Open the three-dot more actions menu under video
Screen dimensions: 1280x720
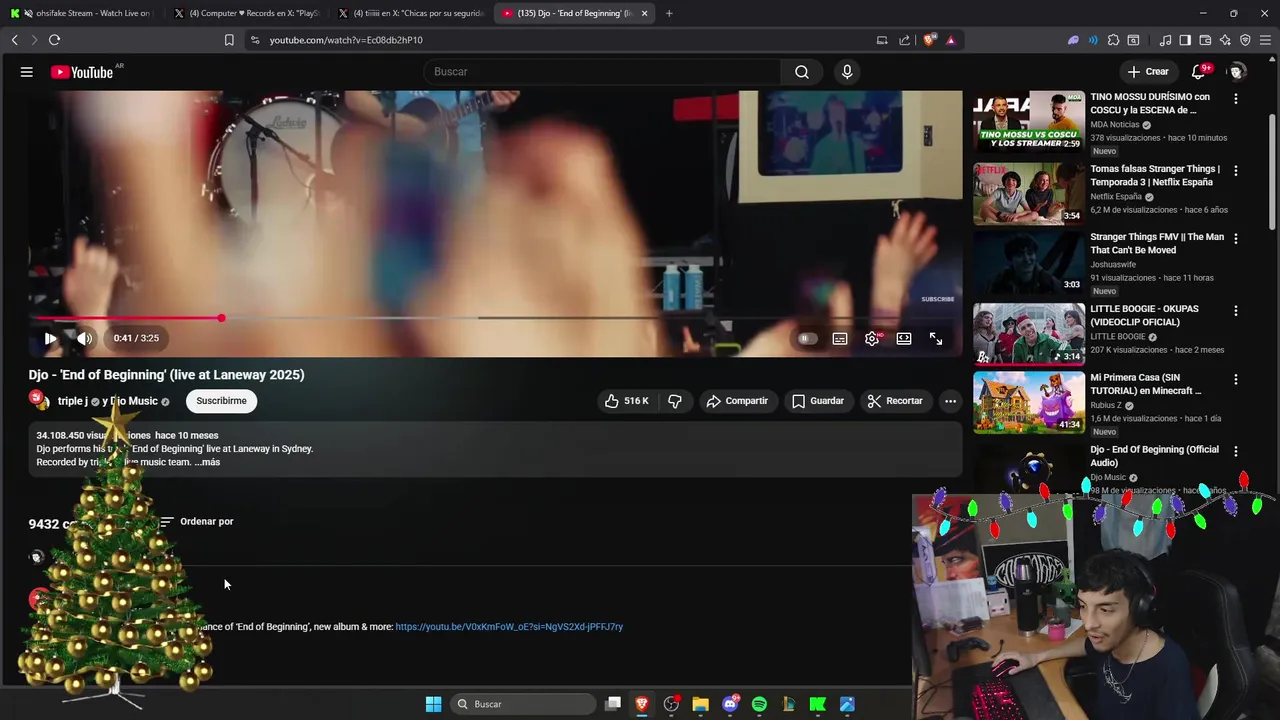click(950, 401)
